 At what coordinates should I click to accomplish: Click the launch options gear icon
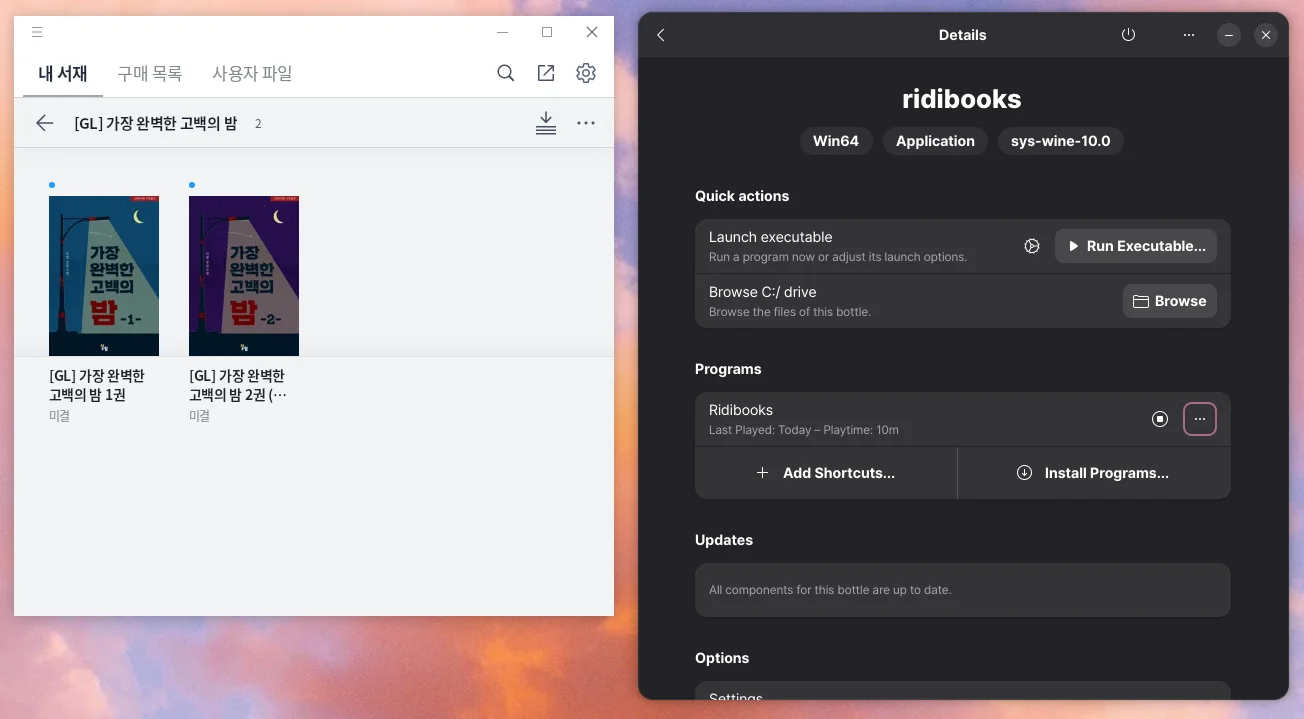point(1032,246)
